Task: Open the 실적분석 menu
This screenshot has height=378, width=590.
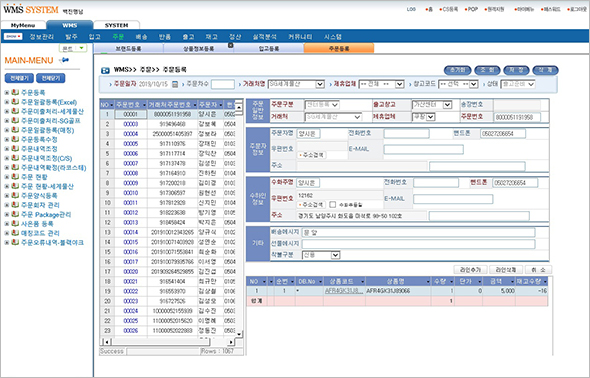Action: [265, 36]
